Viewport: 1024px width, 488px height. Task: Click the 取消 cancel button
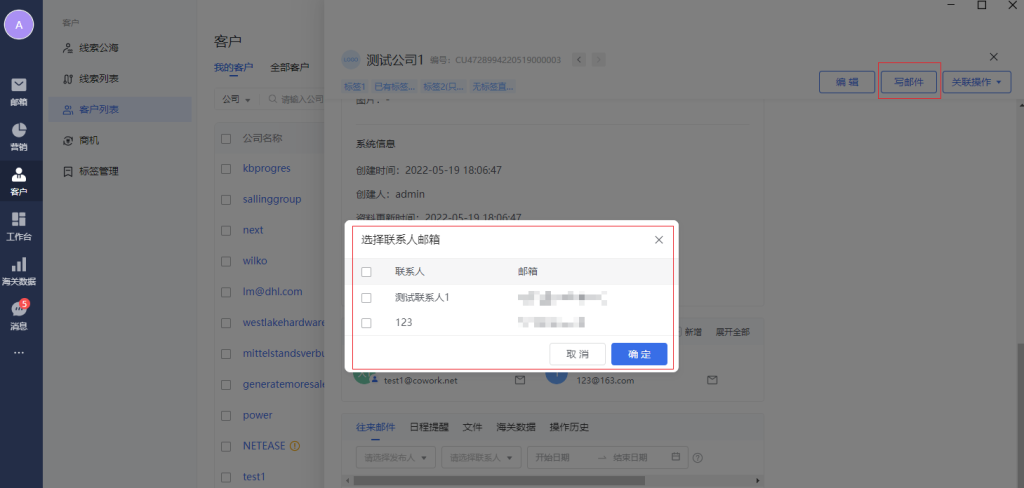[577, 354]
